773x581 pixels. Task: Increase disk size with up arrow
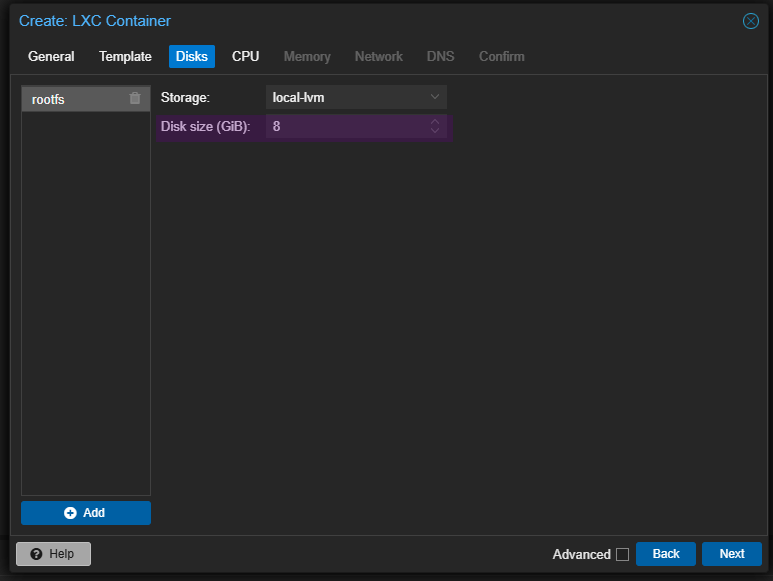(435, 121)
